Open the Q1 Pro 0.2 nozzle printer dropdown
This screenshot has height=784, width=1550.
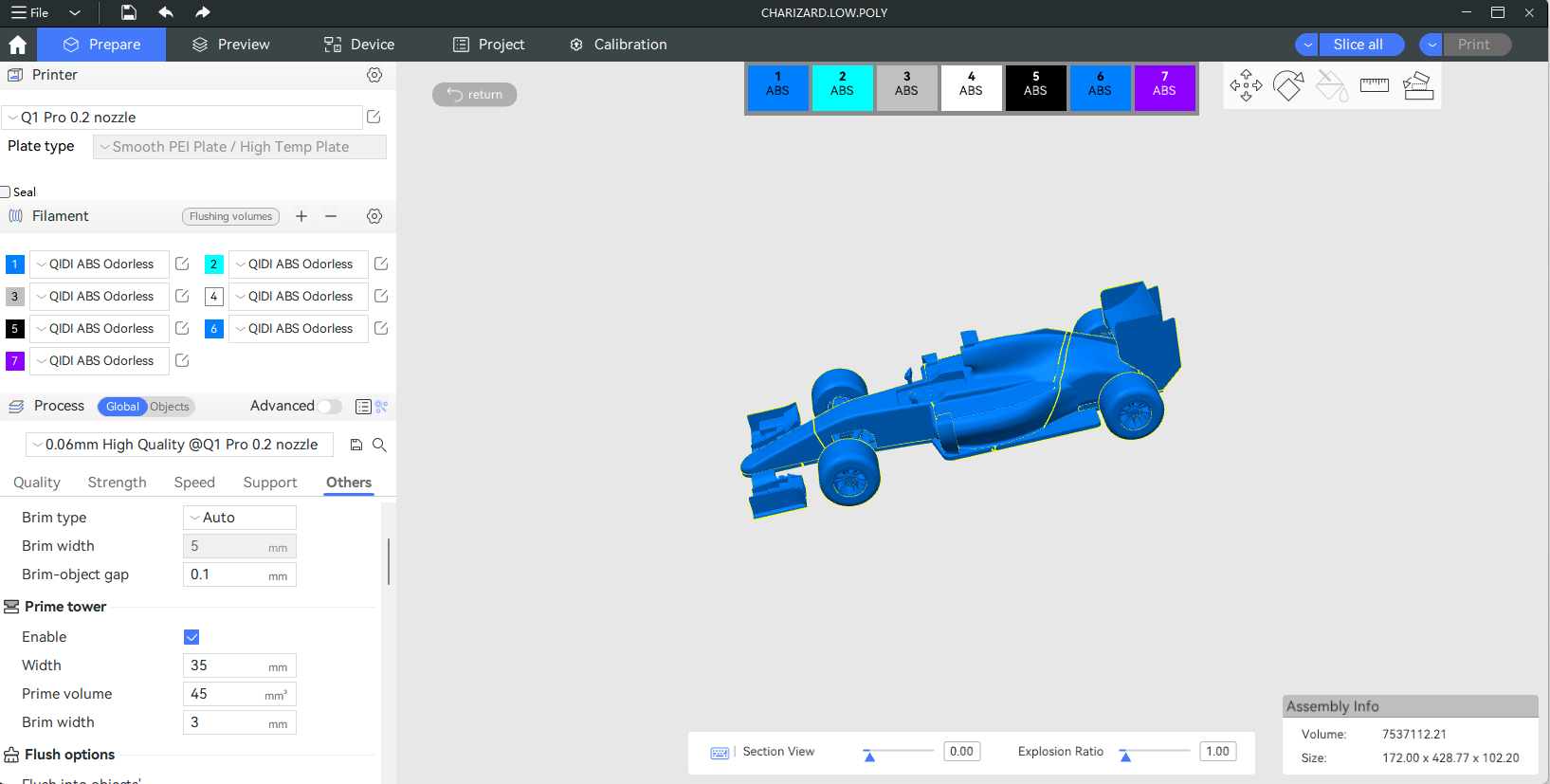(x=182, y=118)
